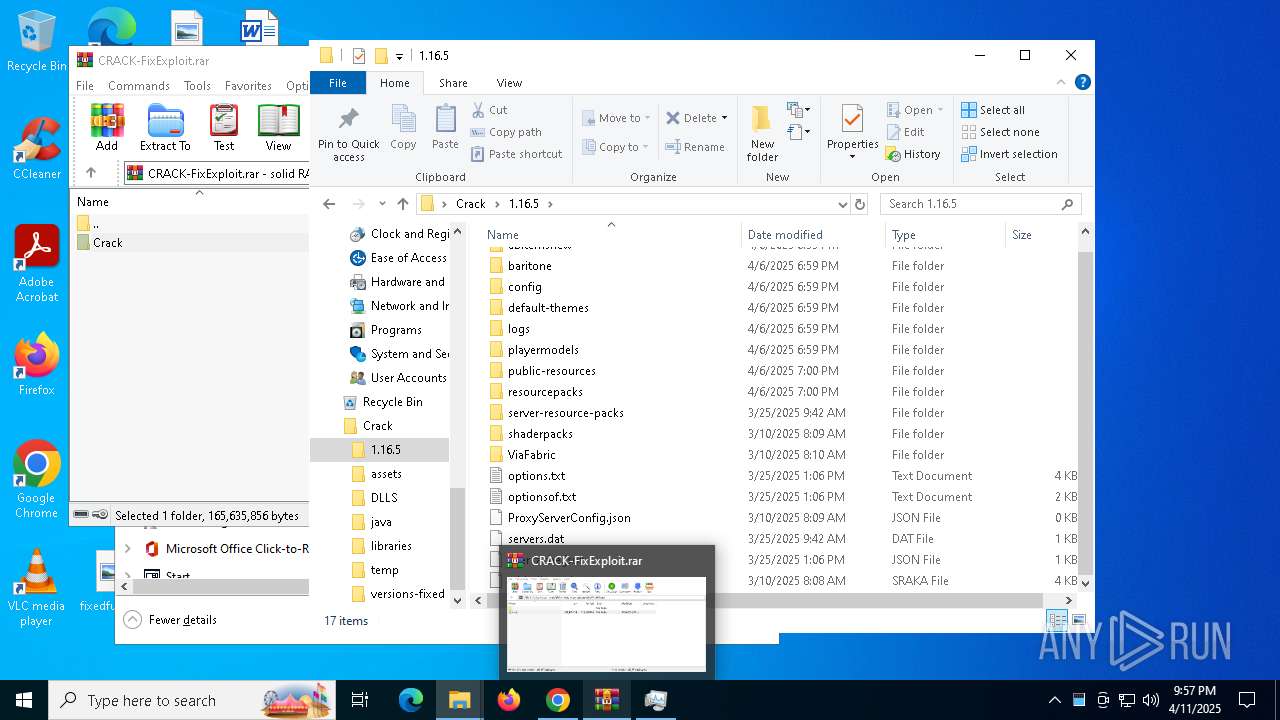Switch to details view in Explorer status bar

tap(1057, 621)
